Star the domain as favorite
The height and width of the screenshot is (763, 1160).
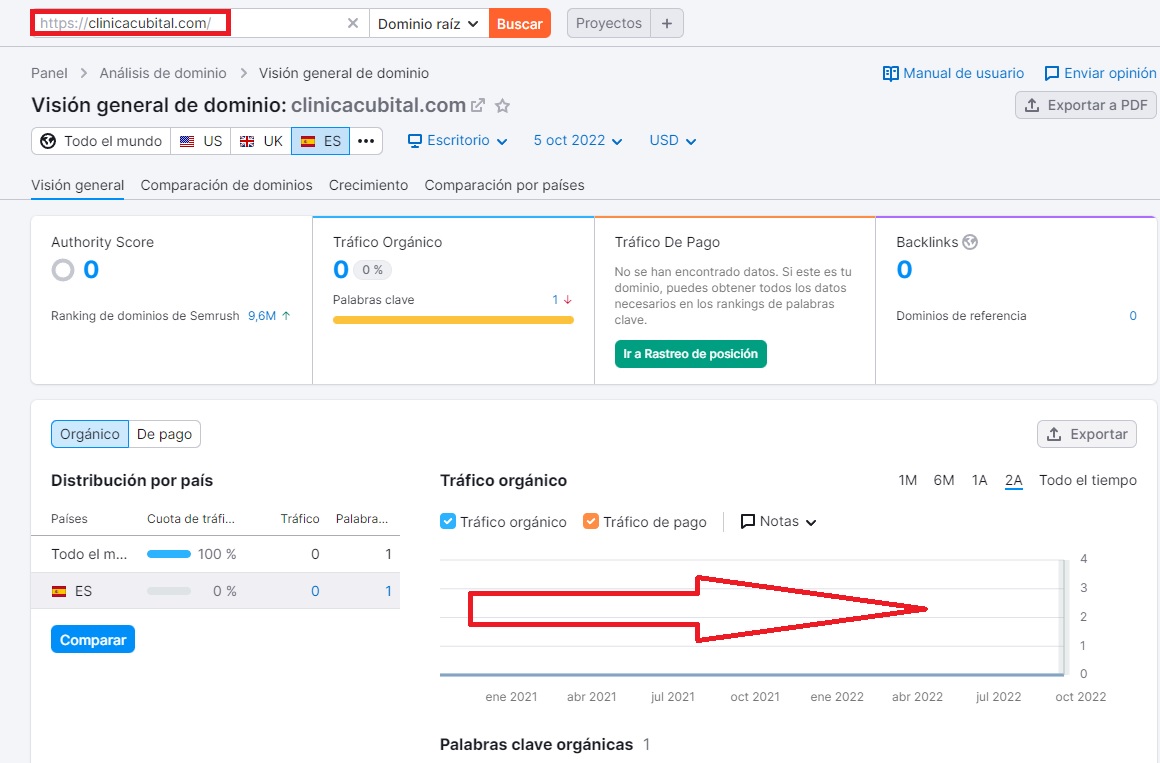(503, 106)
